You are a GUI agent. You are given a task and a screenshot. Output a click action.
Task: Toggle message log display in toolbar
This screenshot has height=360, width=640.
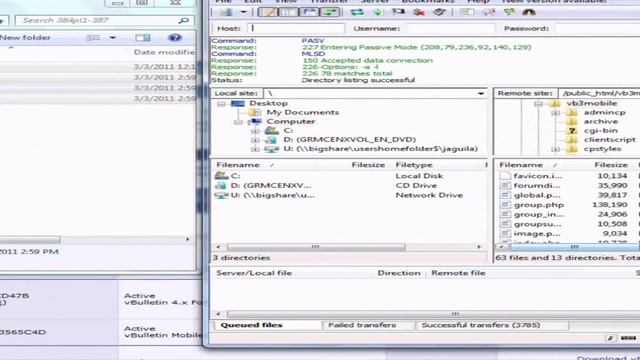[268, 12]
